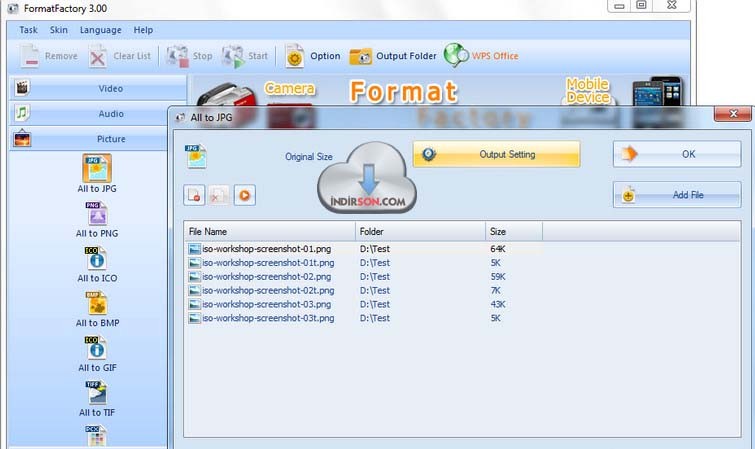Select the All to BMP converter icon
The image size is (755, 449).
coord(97,303)
